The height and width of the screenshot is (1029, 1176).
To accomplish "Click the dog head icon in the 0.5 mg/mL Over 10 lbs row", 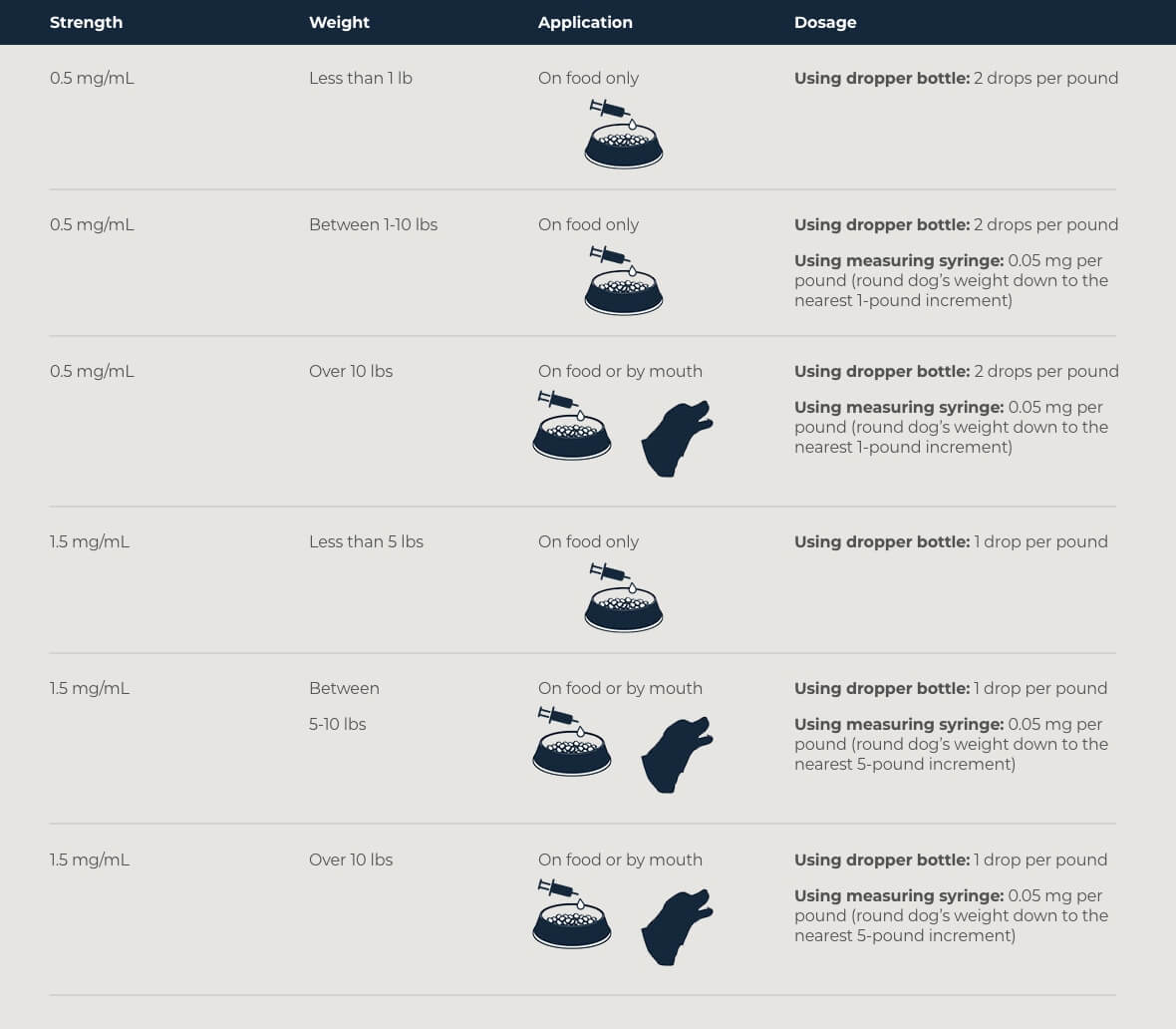I will (677, 438).
